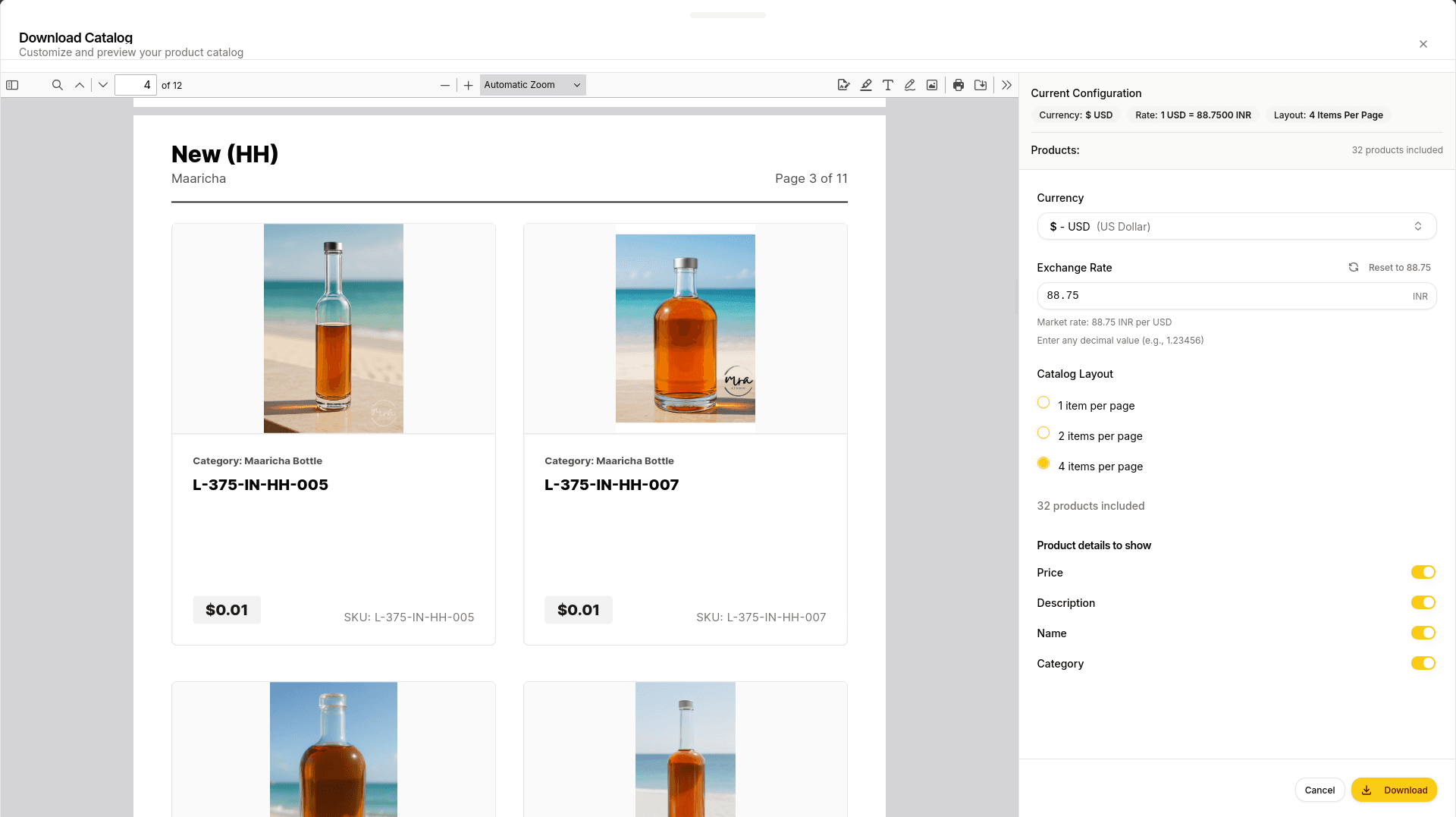Click Reset to 88.75 exchange rate
This screenshot has height=817, width=1456.
coord(1389,267)
